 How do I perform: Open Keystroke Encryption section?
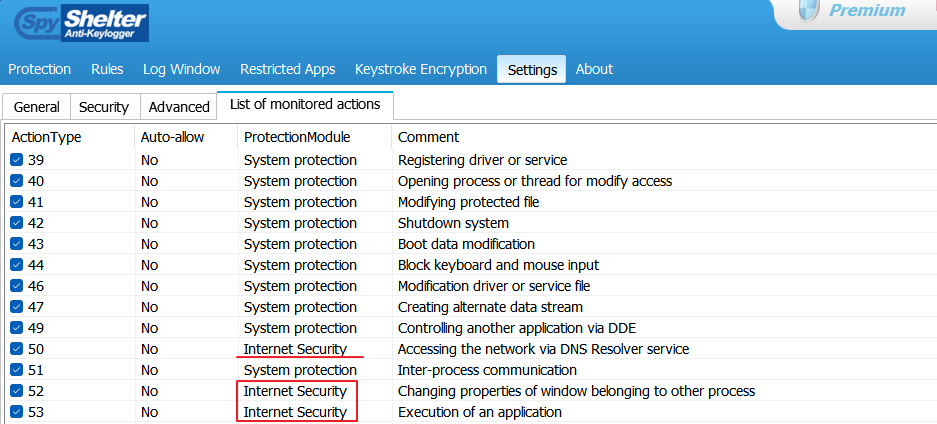(421, 69)
